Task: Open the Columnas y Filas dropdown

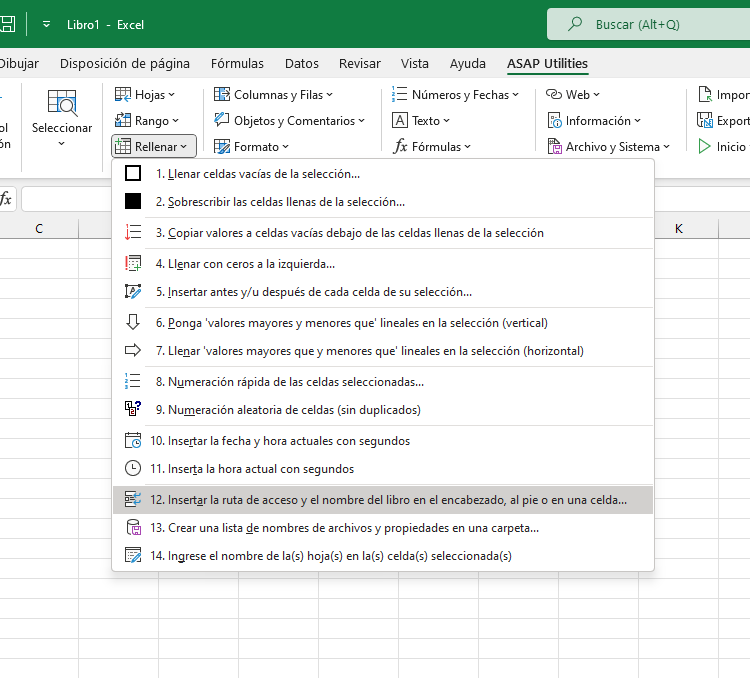Action: [x=273, y=95]
